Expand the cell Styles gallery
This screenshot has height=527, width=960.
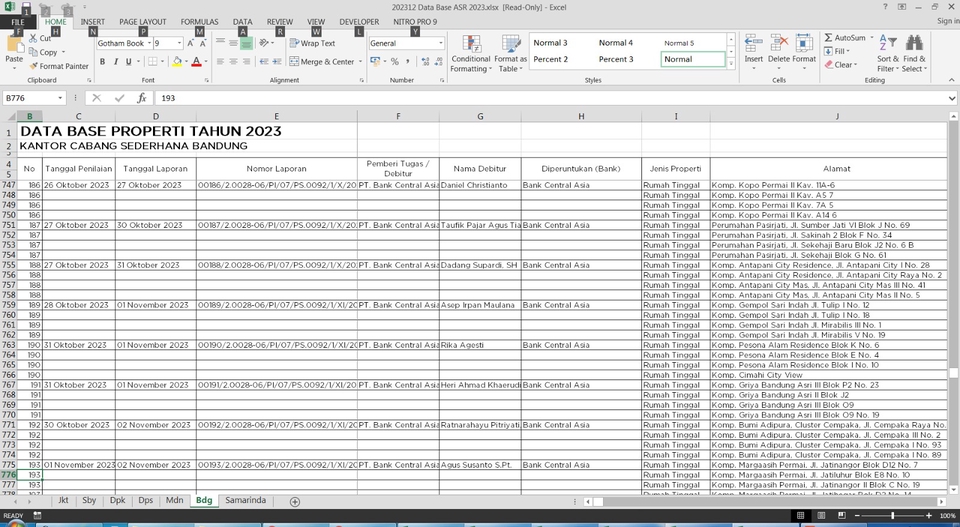(x=730, y=64)
